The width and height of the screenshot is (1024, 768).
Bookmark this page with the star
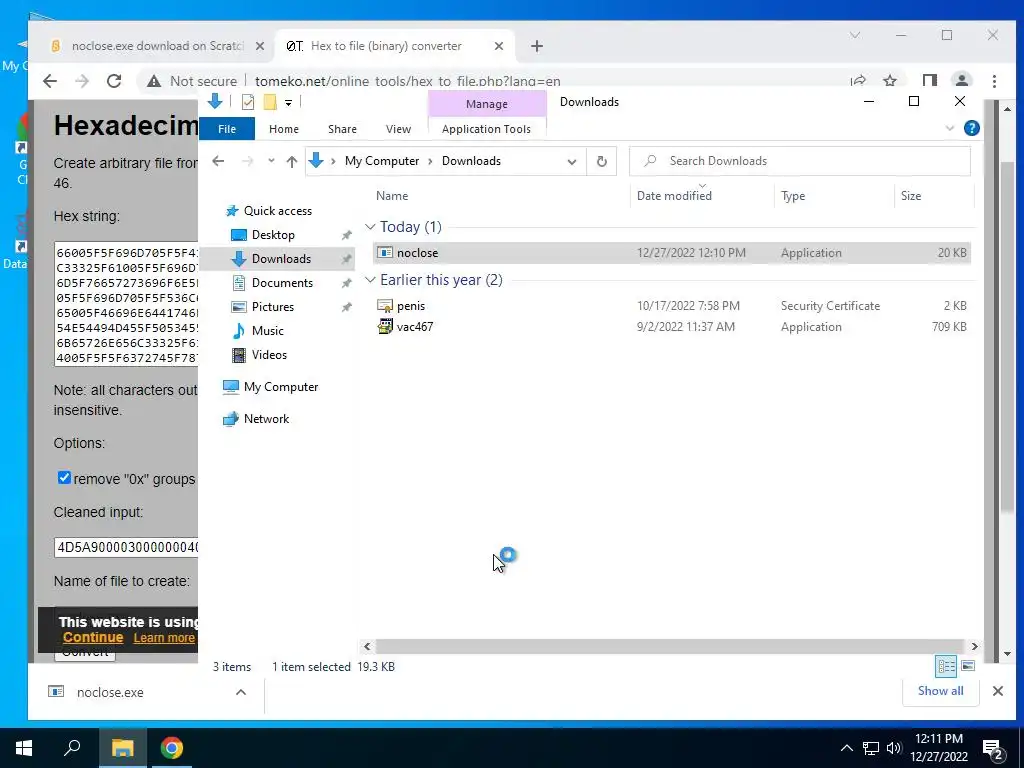(889, 81)
